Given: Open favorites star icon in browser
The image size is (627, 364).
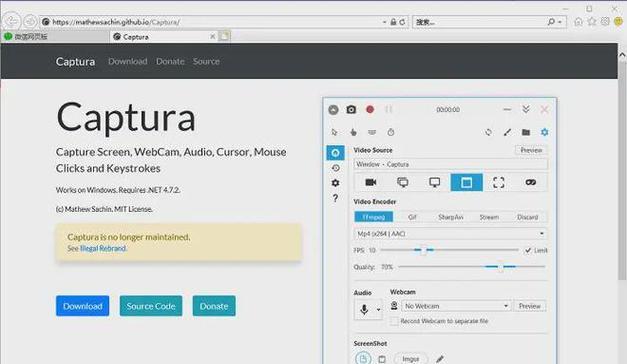Looking at the screenshot, I should point(592,22).
